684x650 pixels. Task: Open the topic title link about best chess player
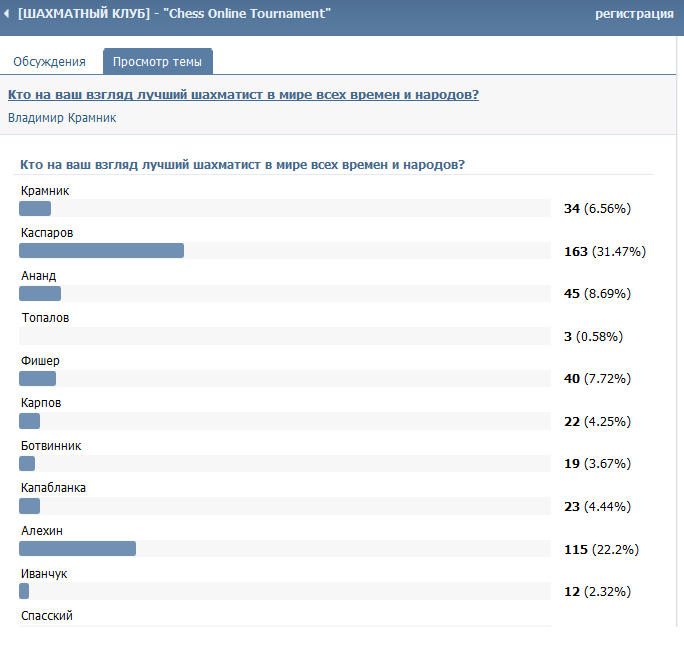pos(243,95)
